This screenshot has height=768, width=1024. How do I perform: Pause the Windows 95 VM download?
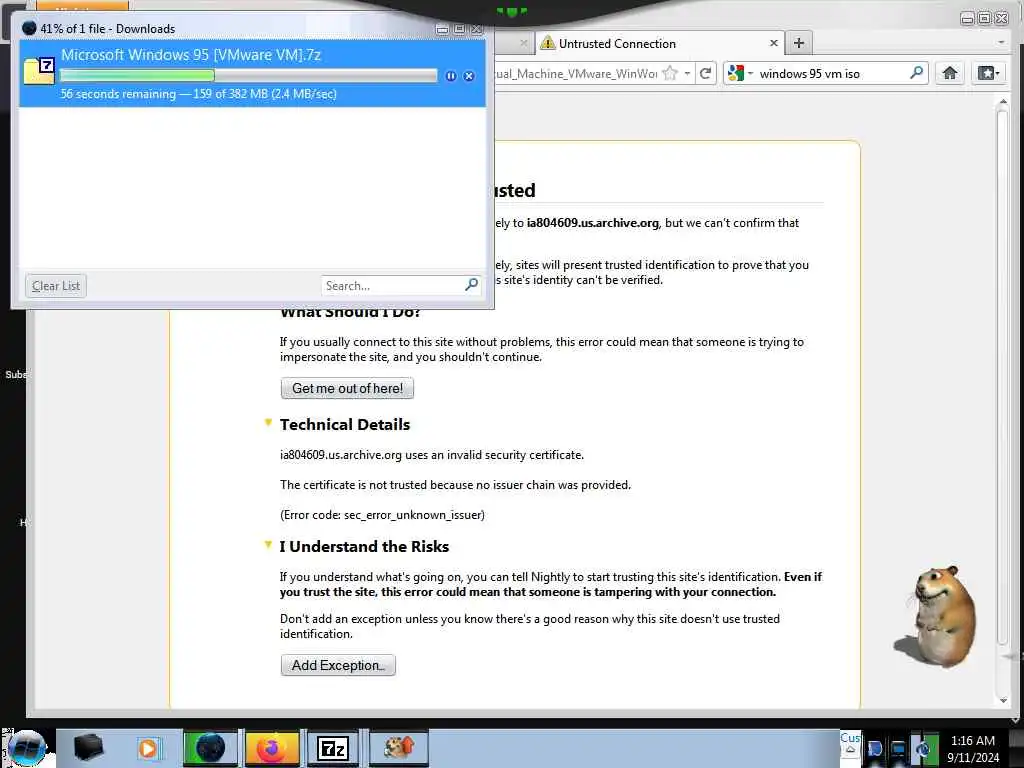(451, 76)
